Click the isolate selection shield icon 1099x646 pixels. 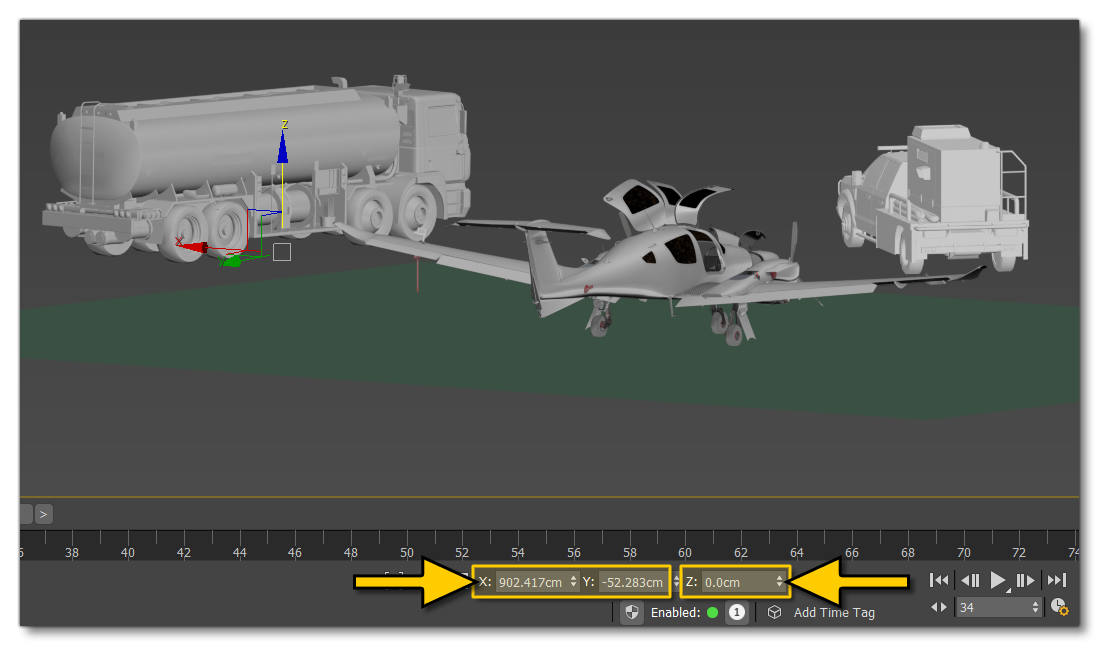click(631, 612)
